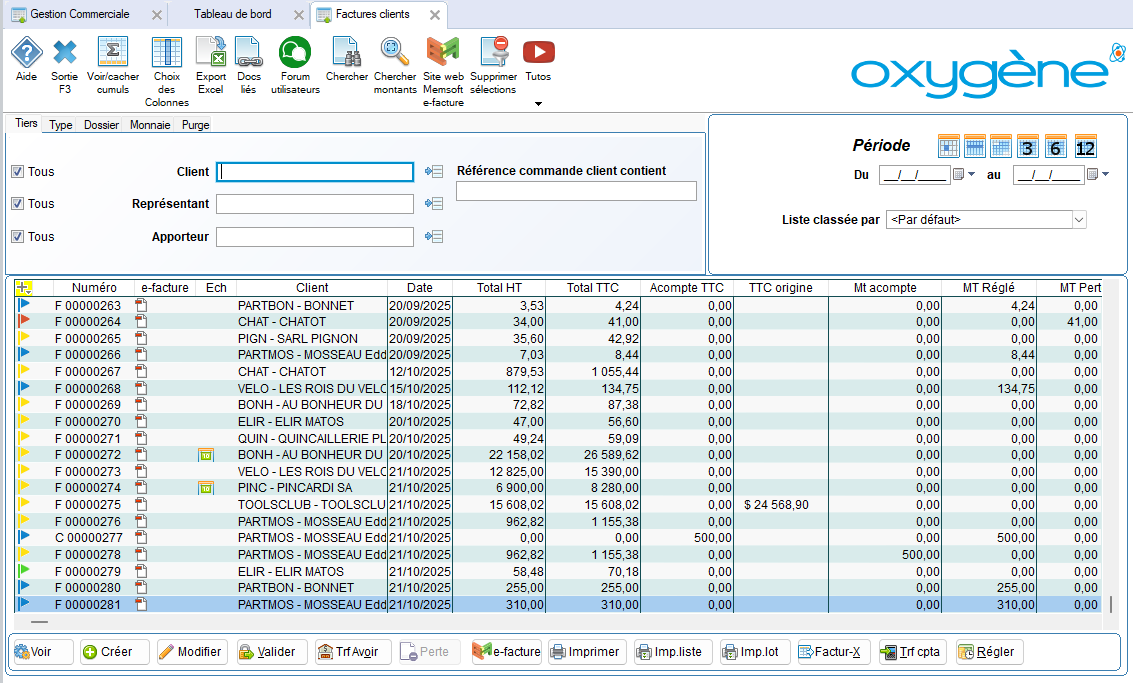Screen dimensions: 1133x683
Task: Toggle the Tous checkbox for Représentant
Action: pyautogui.click(x=17, y=204)
